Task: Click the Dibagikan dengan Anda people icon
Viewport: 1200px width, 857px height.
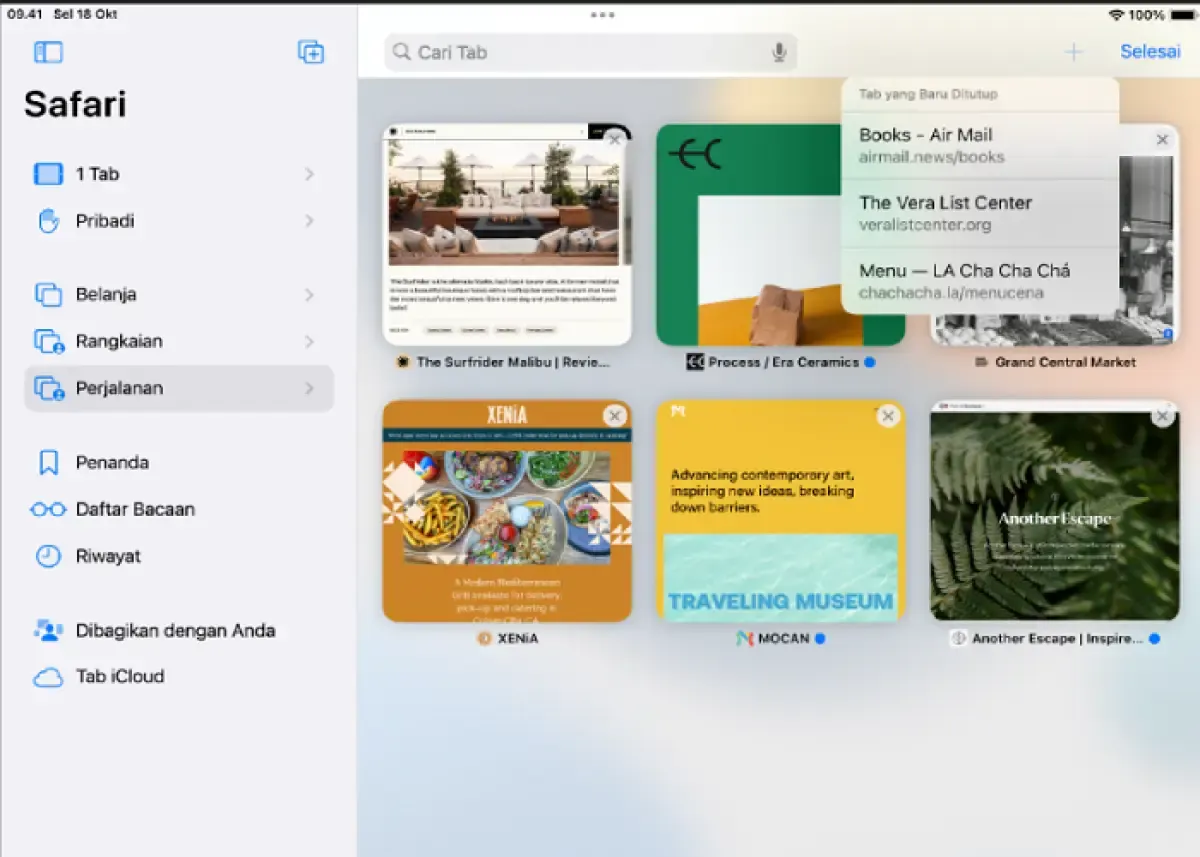Action: pyautogui.click(x=48, y=630)
